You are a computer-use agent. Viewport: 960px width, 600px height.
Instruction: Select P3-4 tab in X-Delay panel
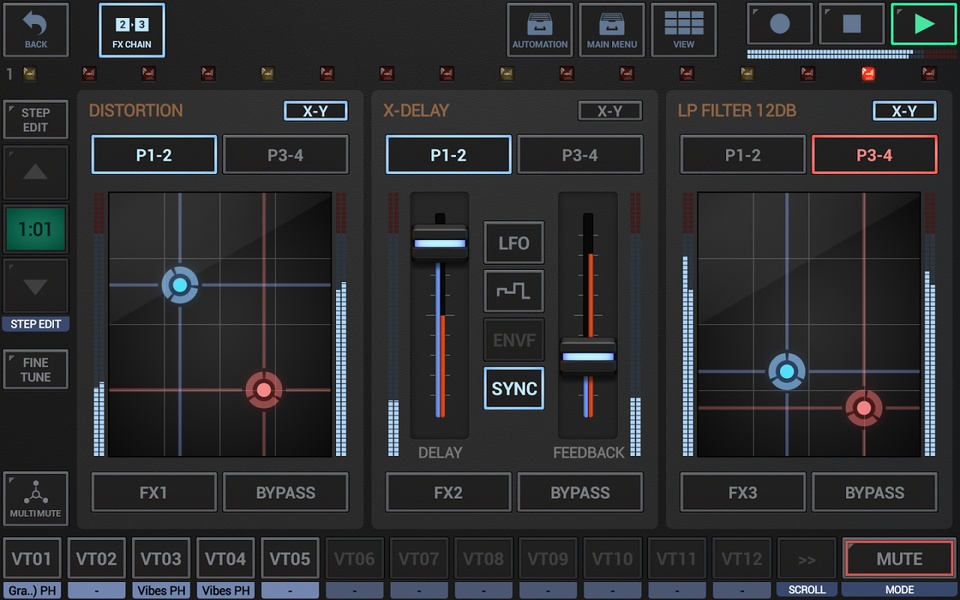580,155
